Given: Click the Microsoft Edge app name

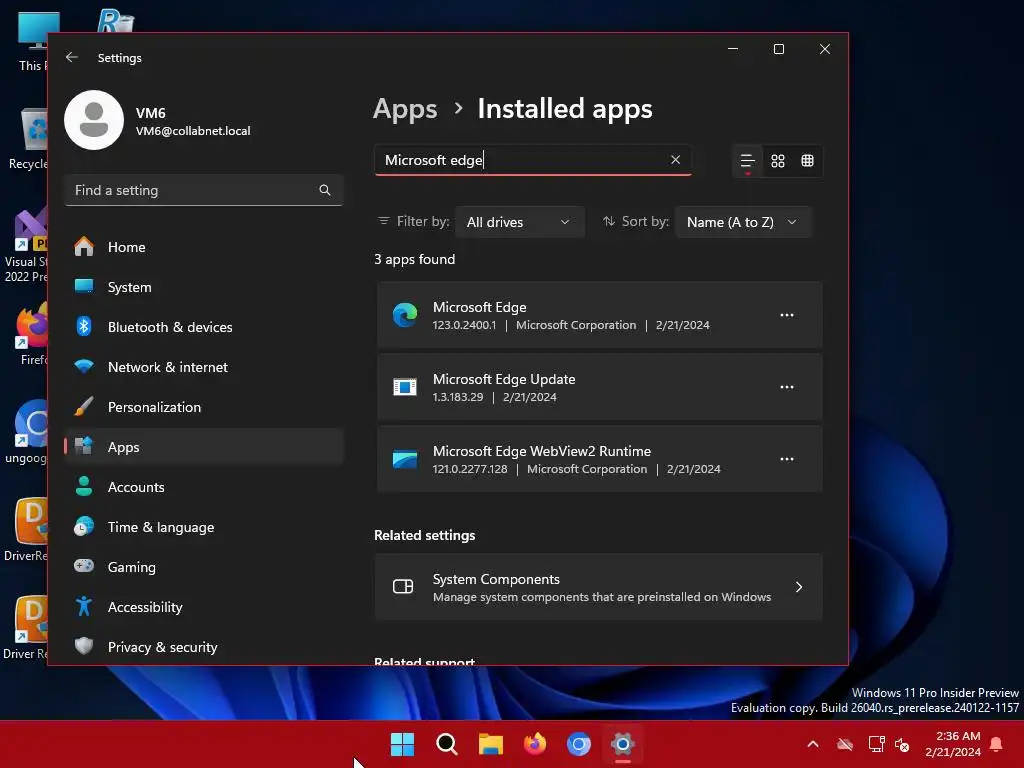Looking at the screenshot, I should (x=479, y=307).
